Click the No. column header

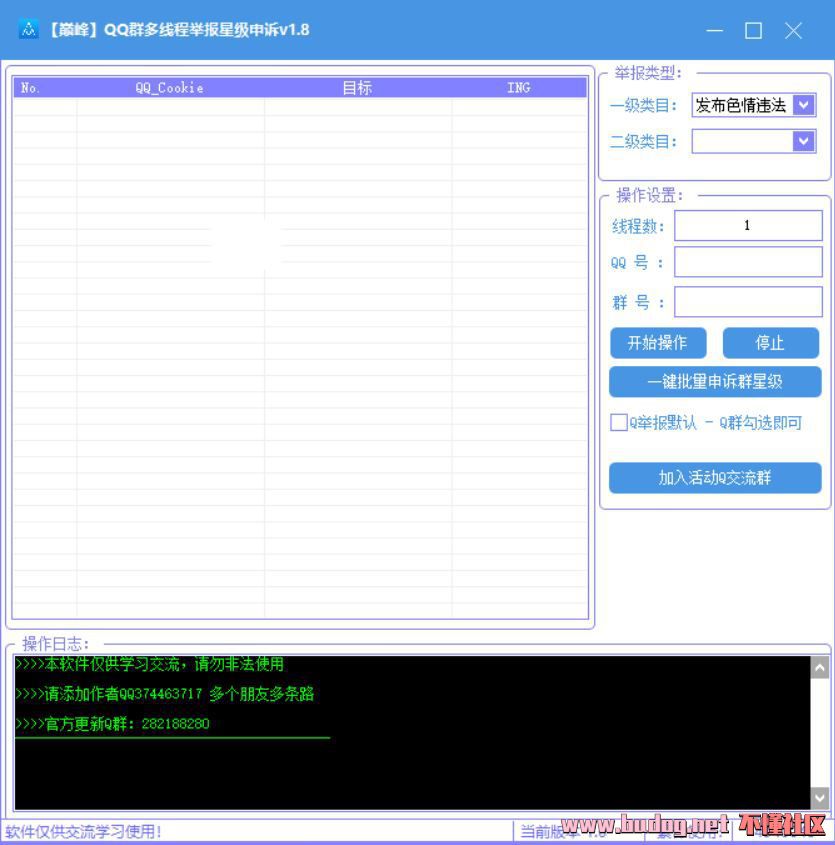point(45,88)
